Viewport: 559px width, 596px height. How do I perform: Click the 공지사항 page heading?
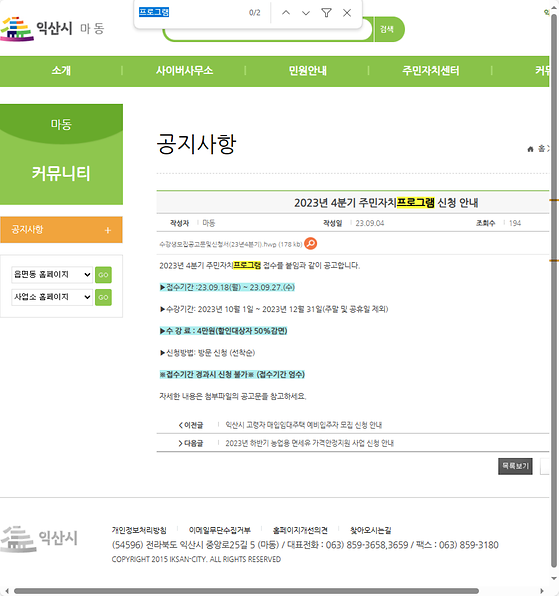click(x=196, y=144)
